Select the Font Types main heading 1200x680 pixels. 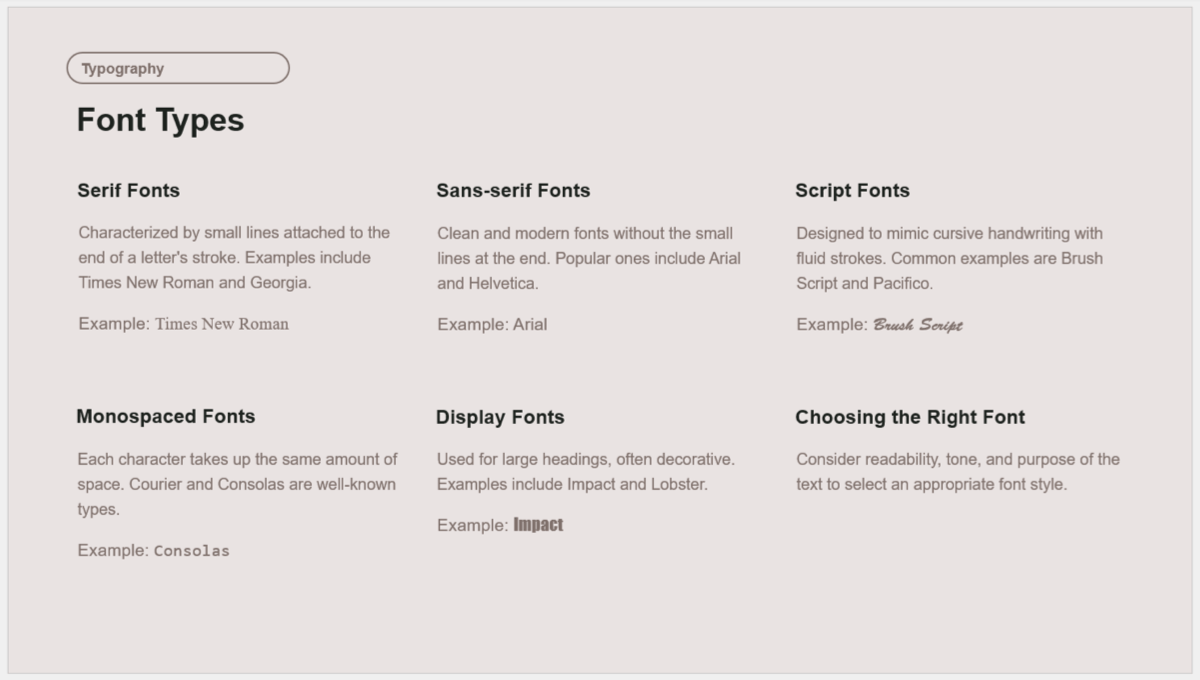pyautogui.click(x=160, y=120)
